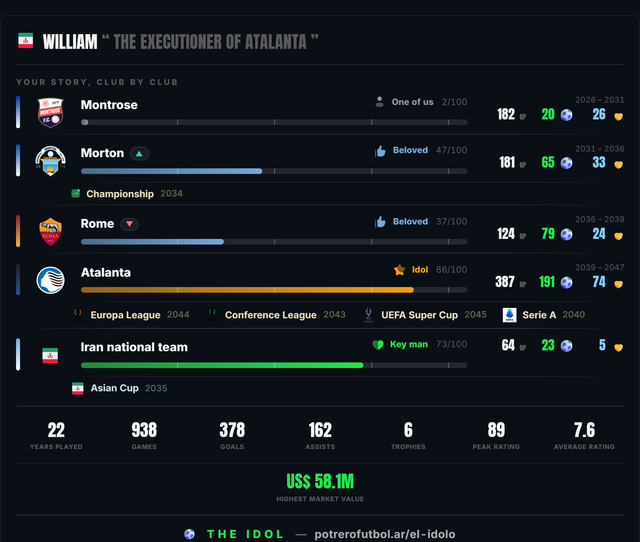Click the green up arrow beside Morton

(x=139, y=153)
